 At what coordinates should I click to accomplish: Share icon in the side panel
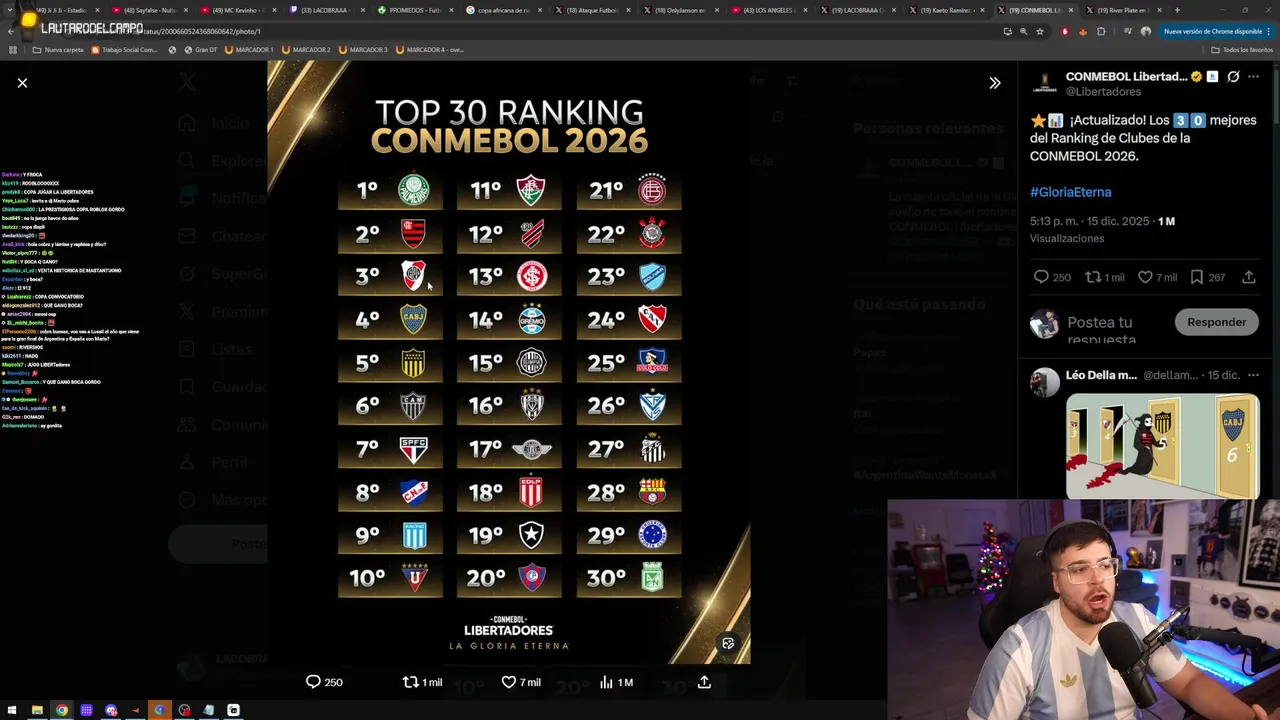(x=1249, y=277)
